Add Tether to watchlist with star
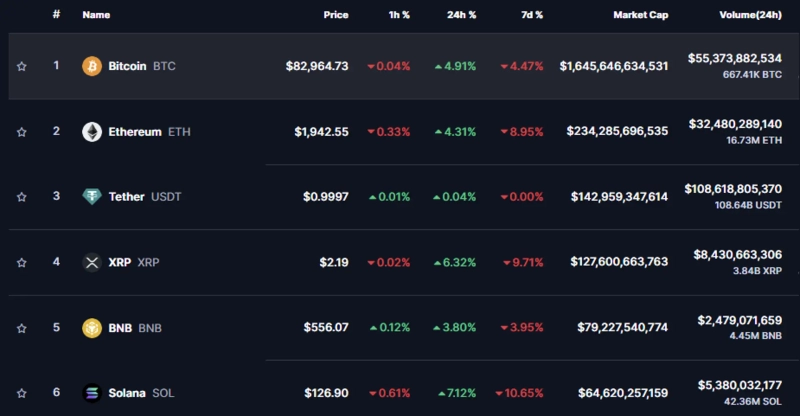Viewport: 800px width, 416px height. 22,197
